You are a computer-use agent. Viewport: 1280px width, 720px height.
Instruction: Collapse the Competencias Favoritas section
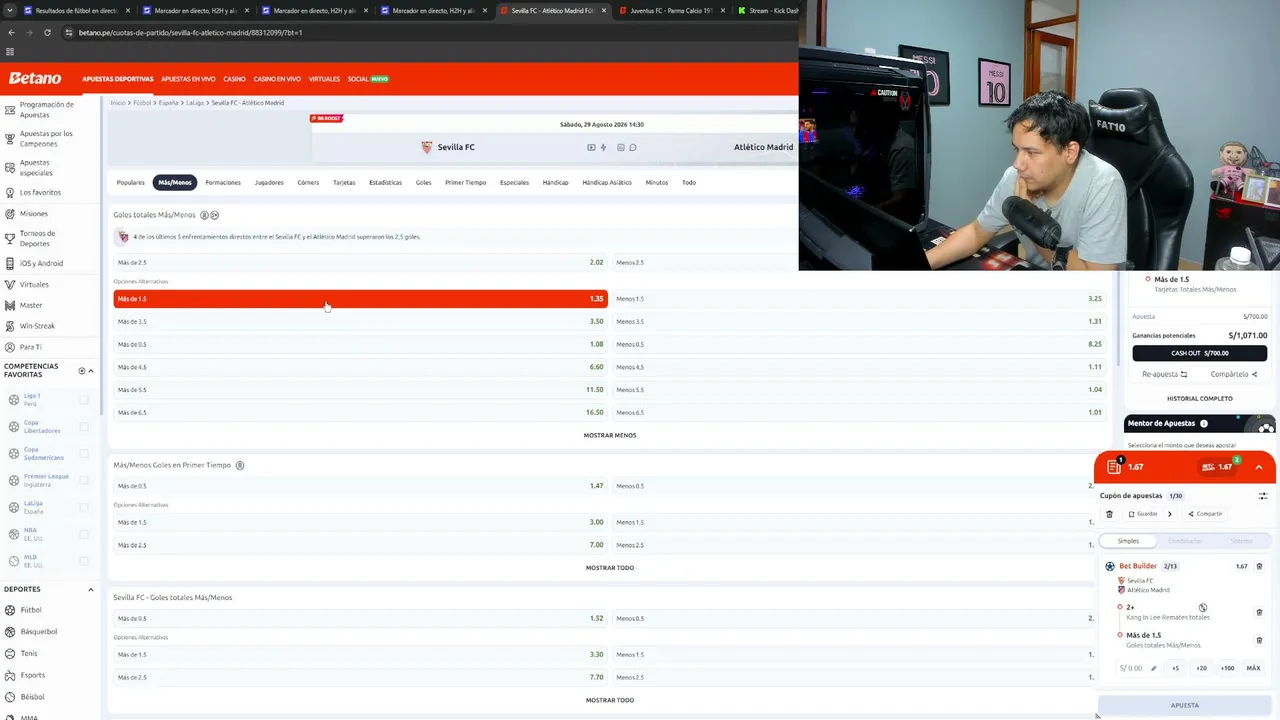(x=91, y=371)
